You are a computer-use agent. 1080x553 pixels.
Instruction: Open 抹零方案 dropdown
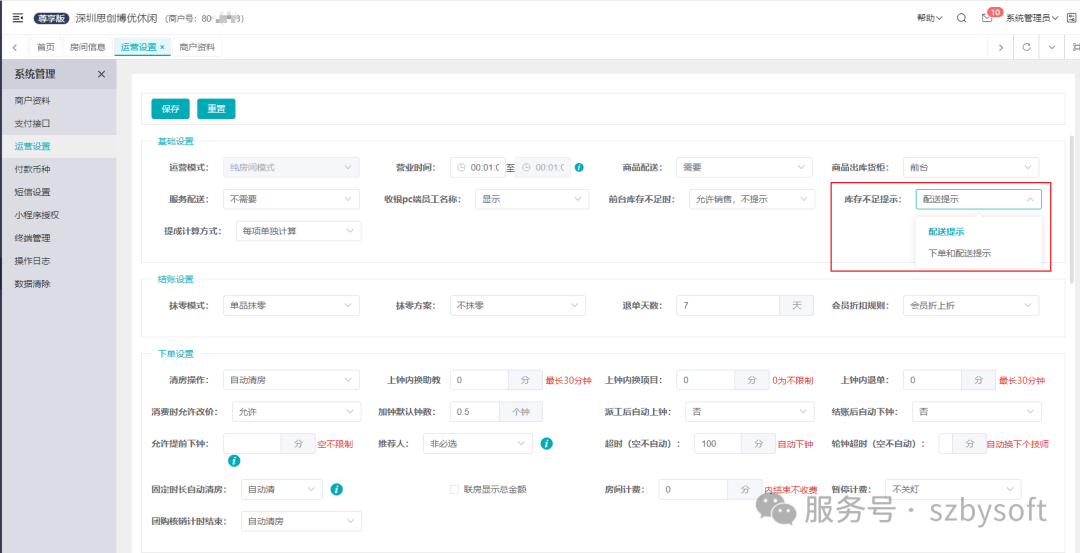(518, 305)
